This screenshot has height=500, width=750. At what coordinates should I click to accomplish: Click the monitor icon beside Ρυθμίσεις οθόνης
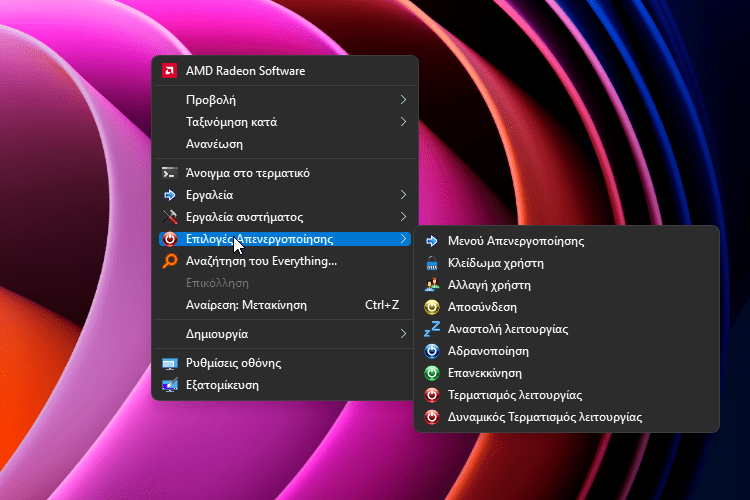(x=169, y=363)
